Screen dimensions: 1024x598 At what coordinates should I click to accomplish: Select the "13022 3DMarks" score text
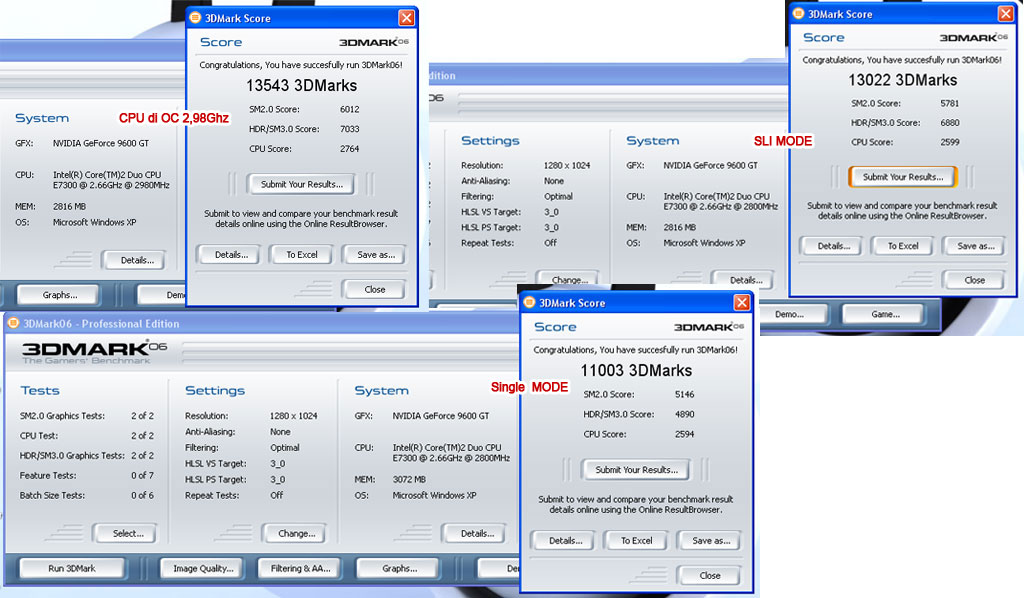[x=903, y=80]
